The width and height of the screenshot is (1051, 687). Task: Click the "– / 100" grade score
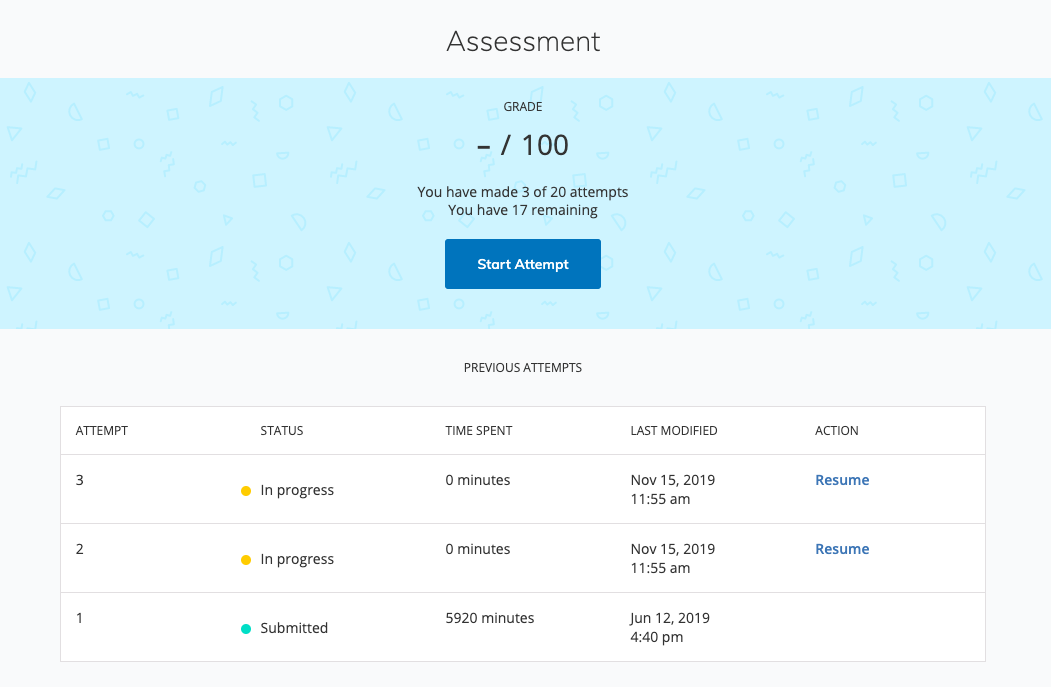tap(523, 146)
